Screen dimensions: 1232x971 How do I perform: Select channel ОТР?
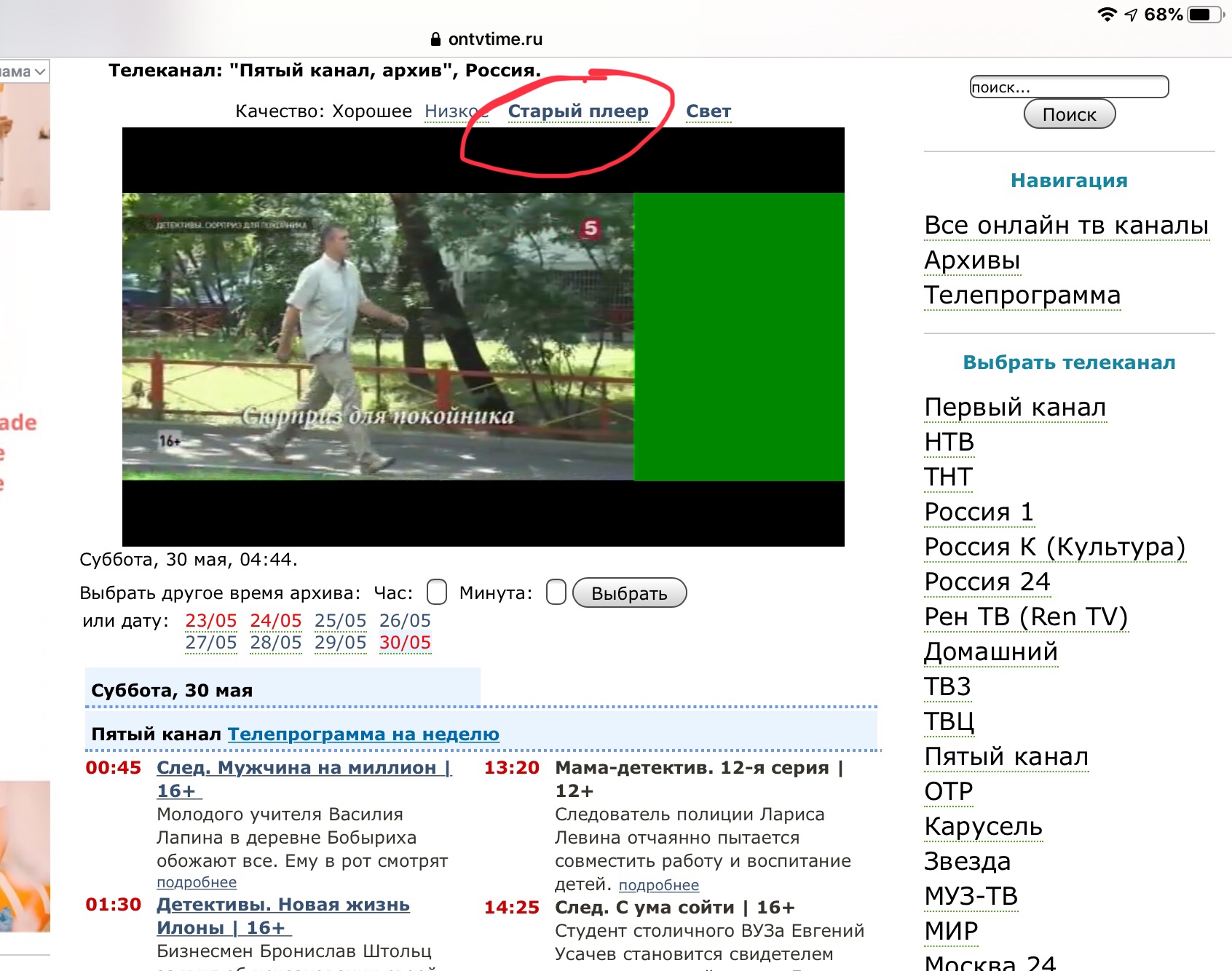[x=949, y=792]
